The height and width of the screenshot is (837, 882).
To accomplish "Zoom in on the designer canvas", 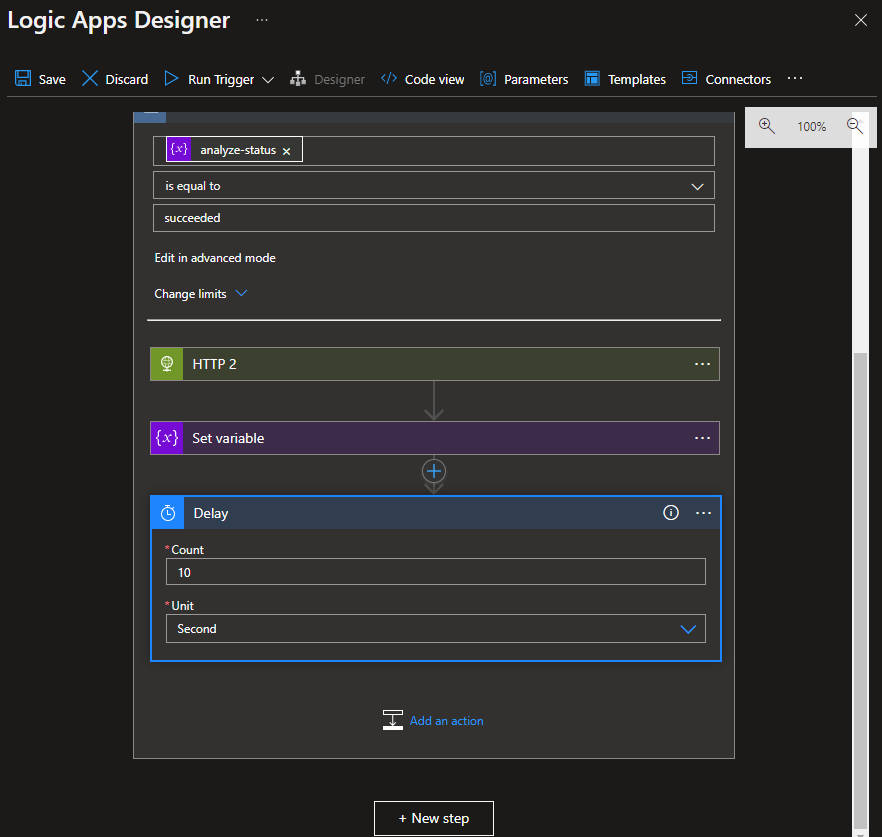I will (x=767, y=126).
